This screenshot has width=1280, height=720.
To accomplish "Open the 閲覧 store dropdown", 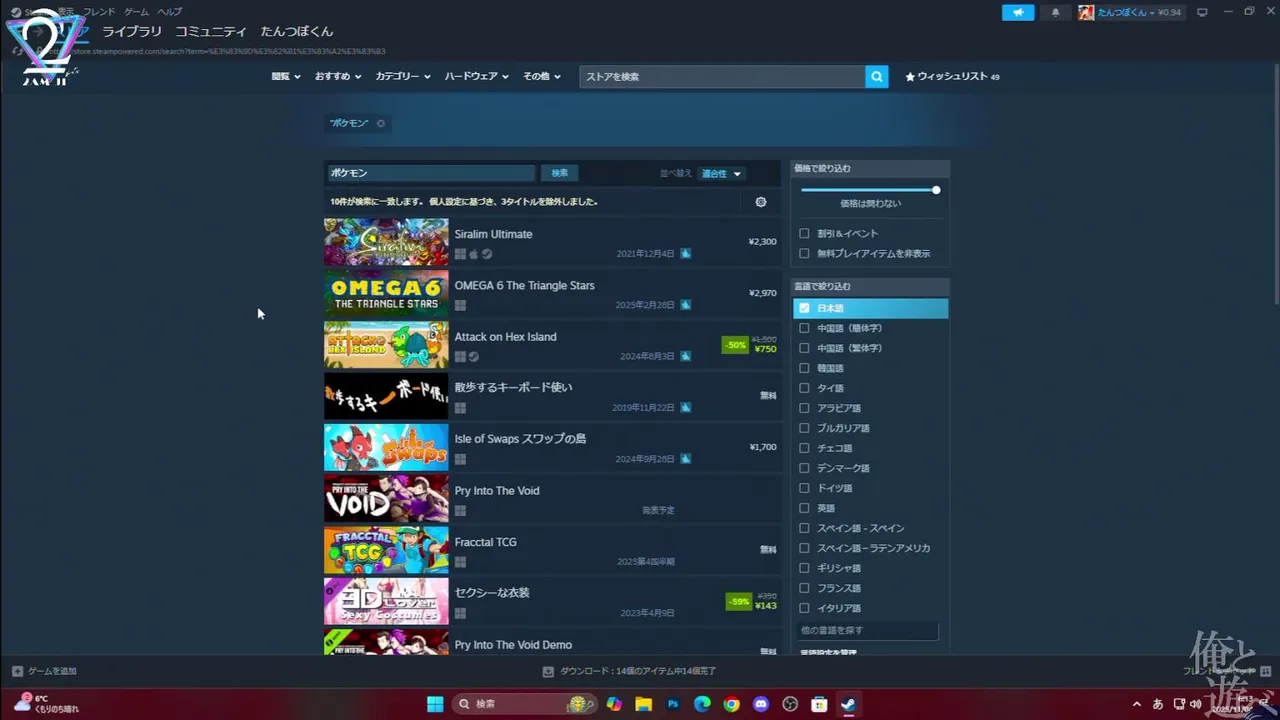I will coord(286,76).
